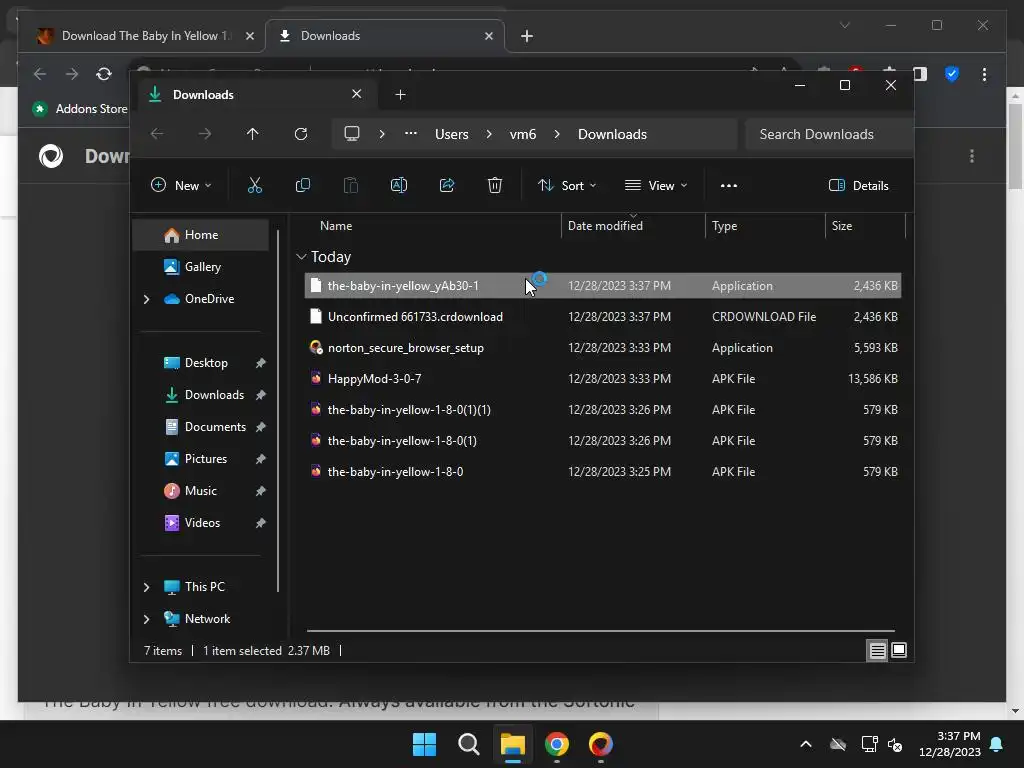Image resolution: width=1024 pixels, height=768 pixels.
Task: Click the Share icon in toolbar
Action: (x=447, y=185)
